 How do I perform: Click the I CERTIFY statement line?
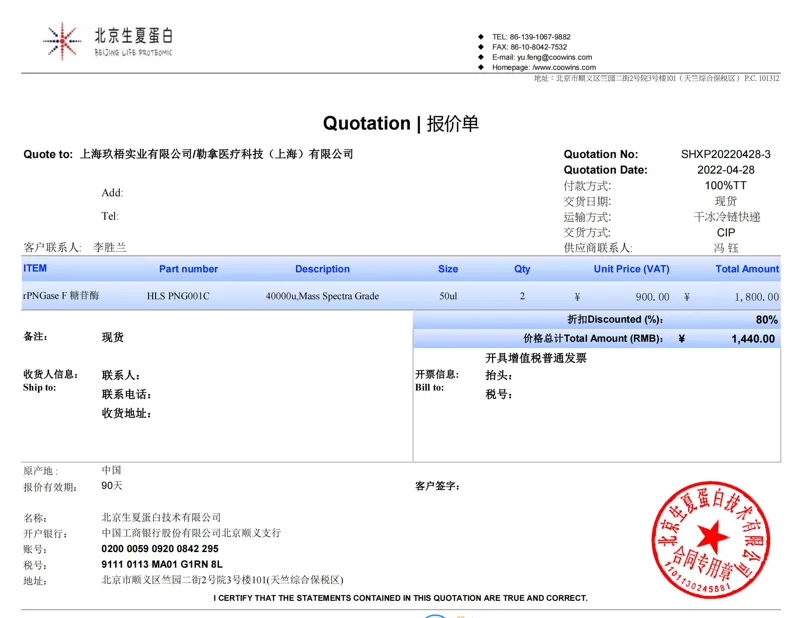click(x=401, y=598)
